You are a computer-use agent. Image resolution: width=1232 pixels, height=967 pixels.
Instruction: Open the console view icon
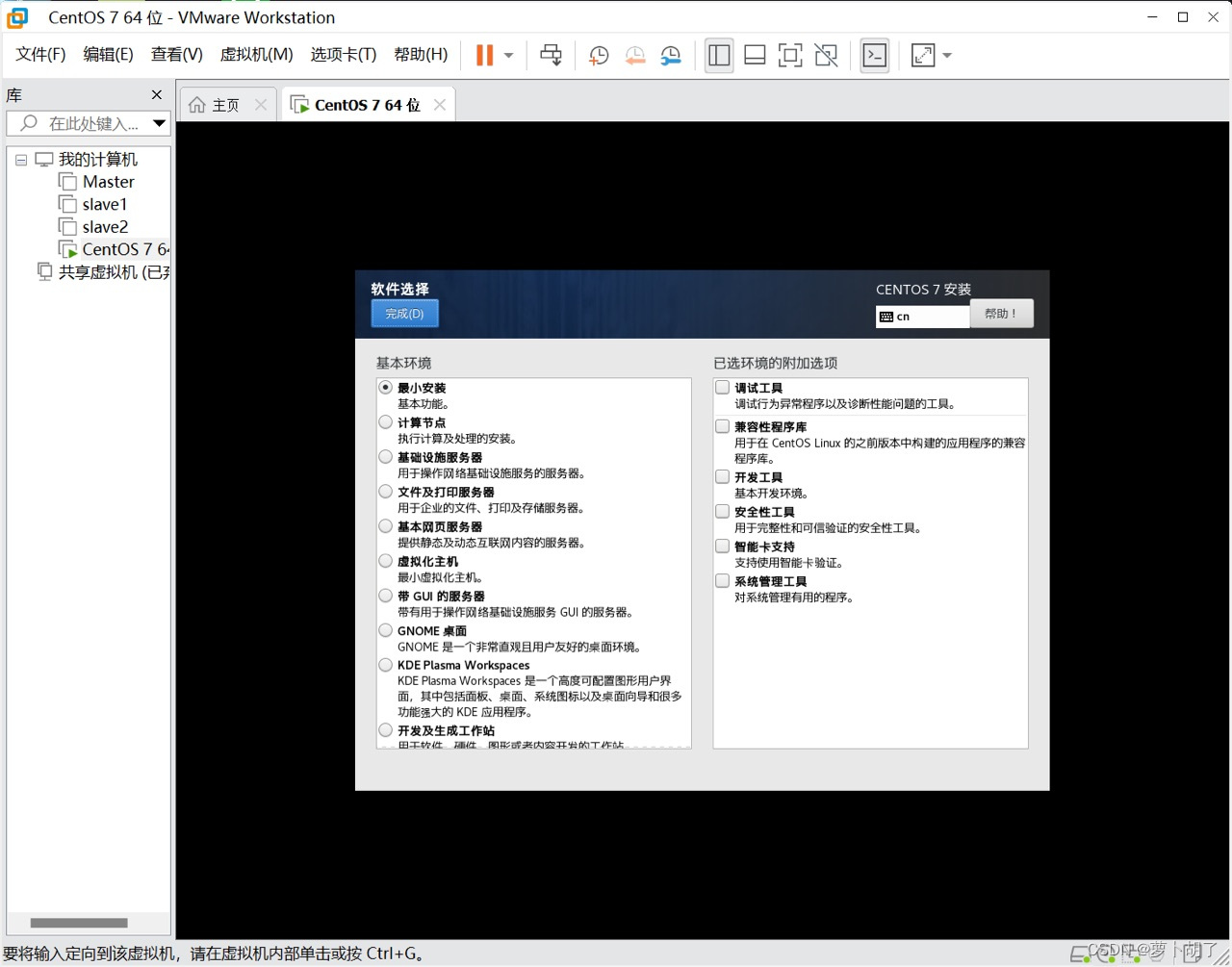click(875, 55)
